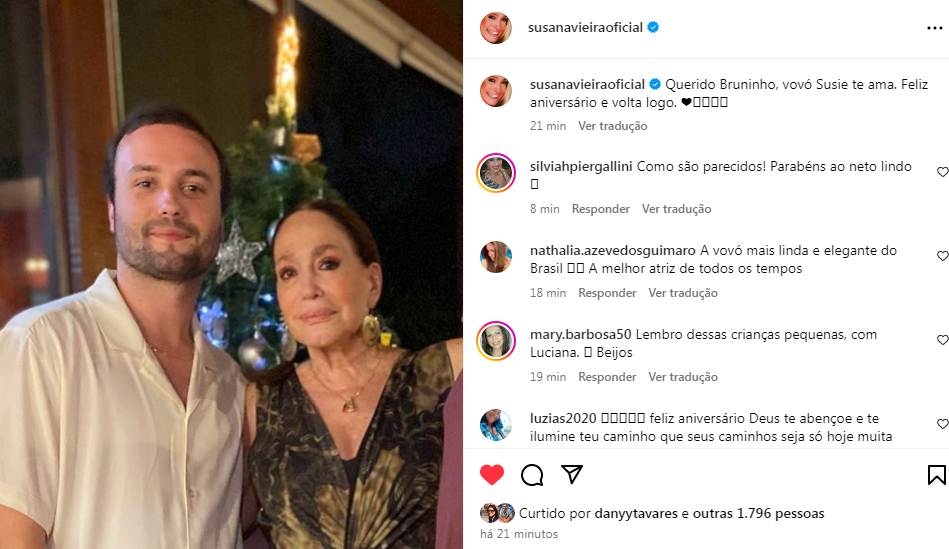Click the post photo

pos(231,274)
